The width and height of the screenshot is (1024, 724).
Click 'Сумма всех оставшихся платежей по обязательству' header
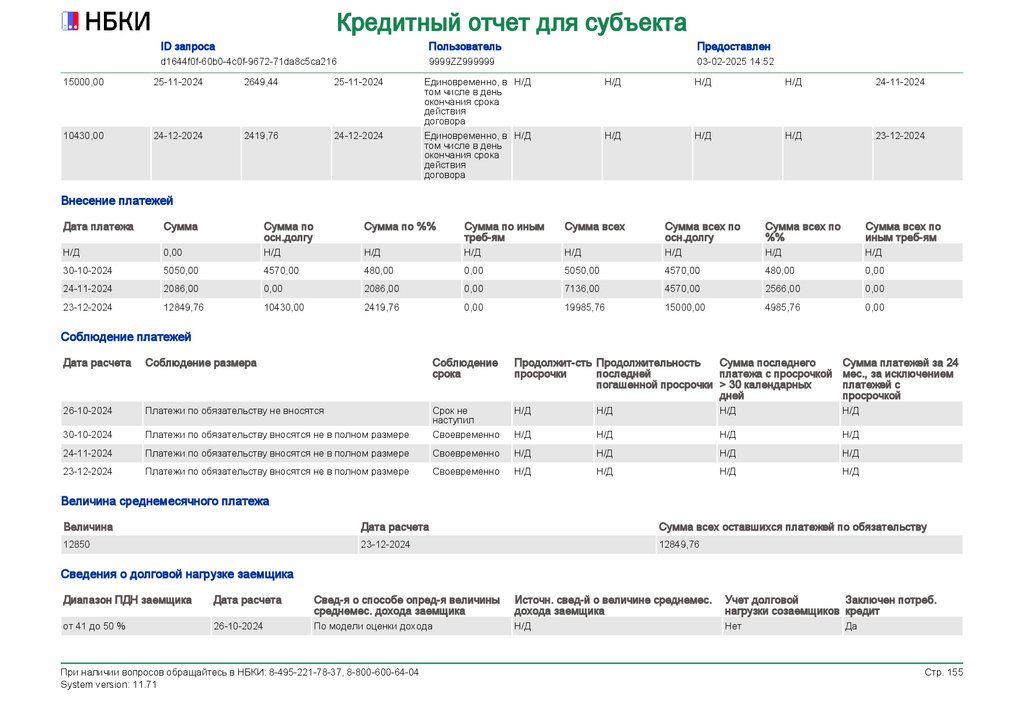pyautogui.click(x=793, y=526)
